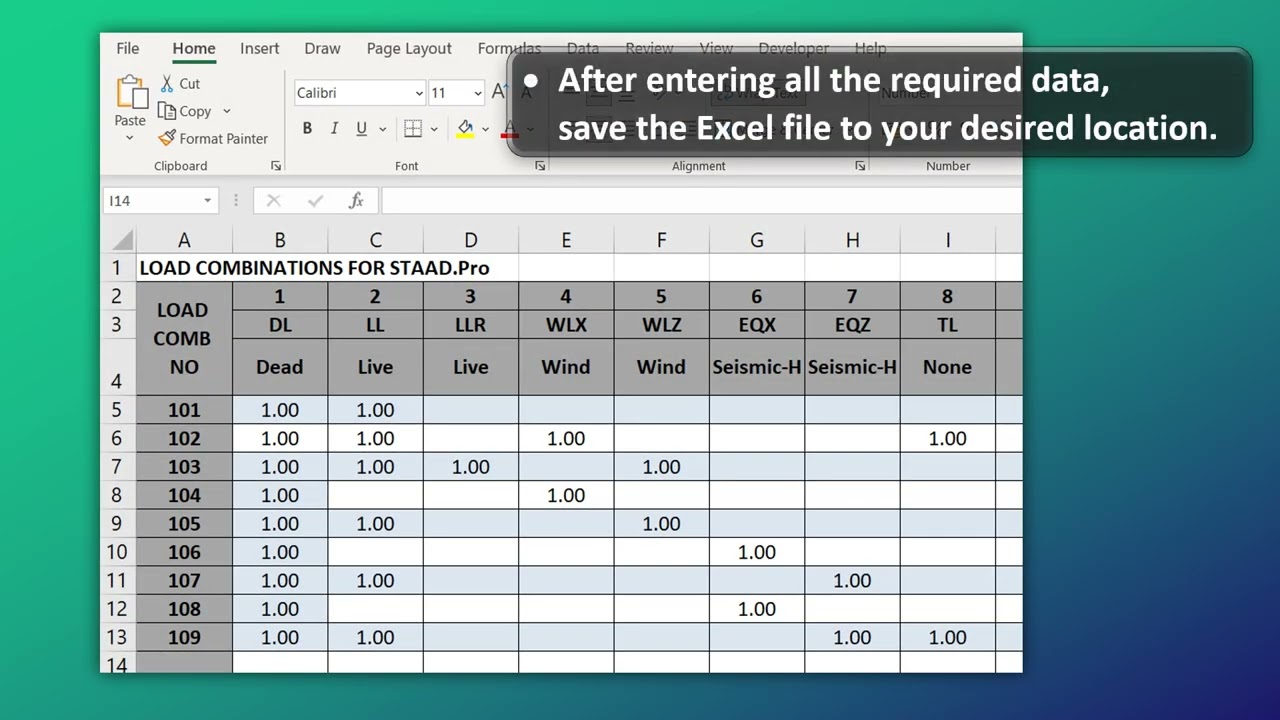This screenshot has height=720, width=1280.
Task: Click the Paste clipboard icon
Action: pos(132,92)
